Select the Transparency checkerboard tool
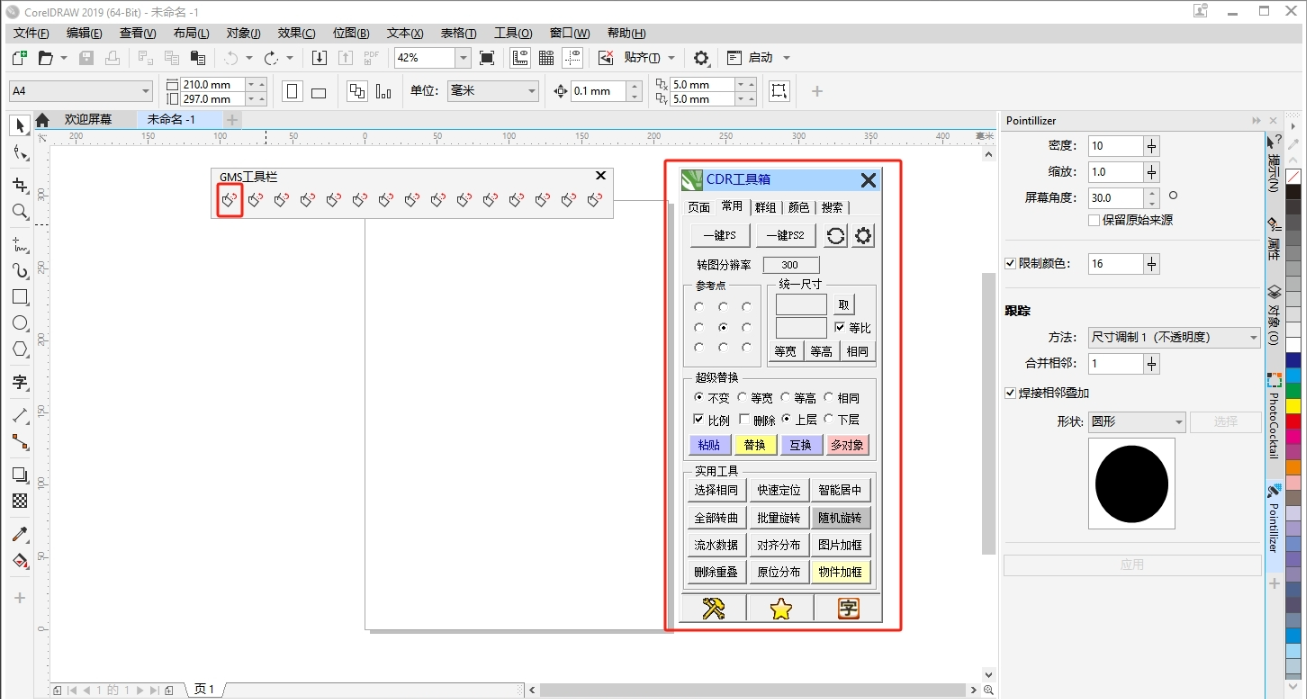 [19, 501]
